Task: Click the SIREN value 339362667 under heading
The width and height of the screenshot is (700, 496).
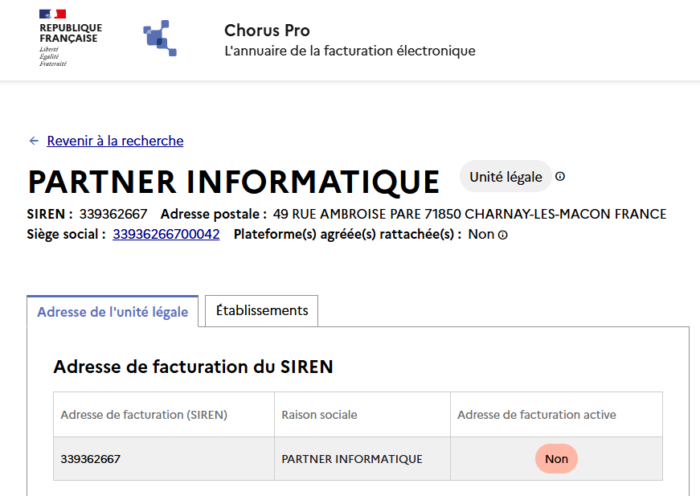Action: tap(113, 214)
